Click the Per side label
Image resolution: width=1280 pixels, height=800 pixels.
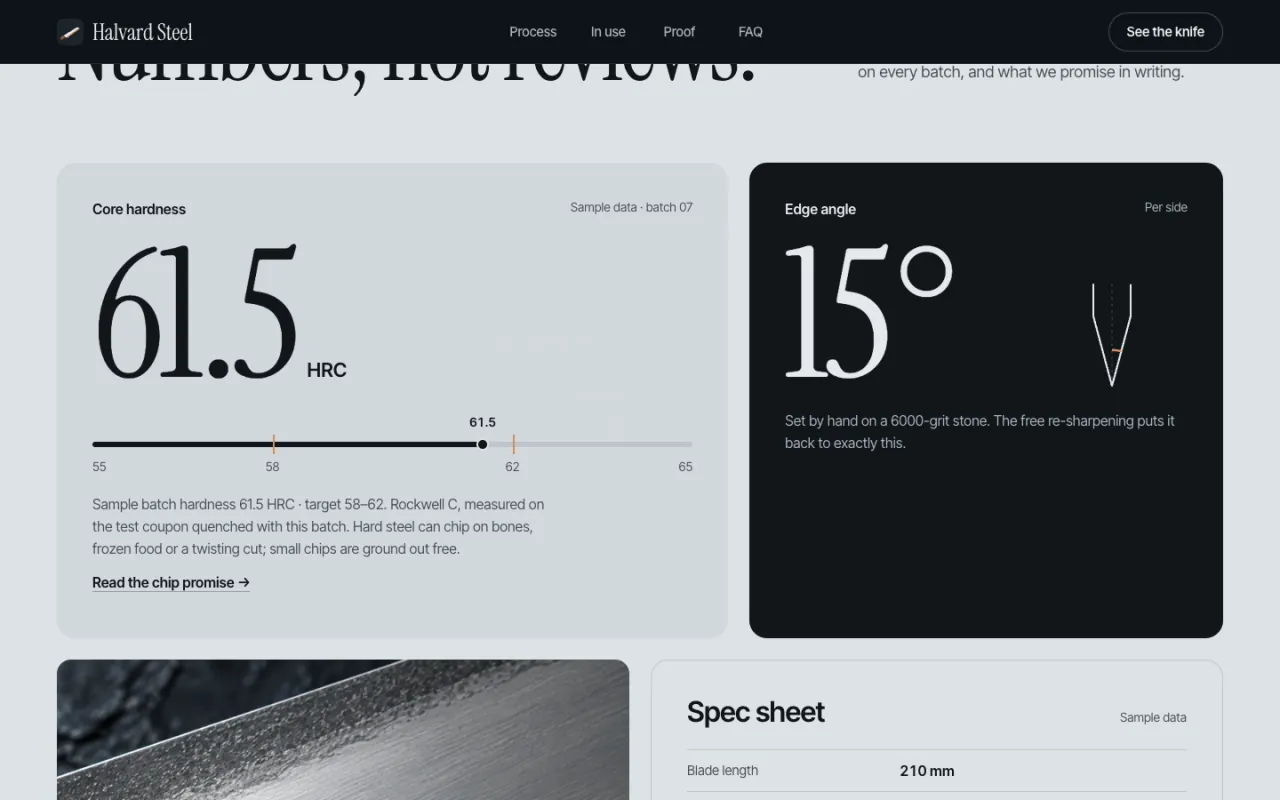tap(1166, 207)
